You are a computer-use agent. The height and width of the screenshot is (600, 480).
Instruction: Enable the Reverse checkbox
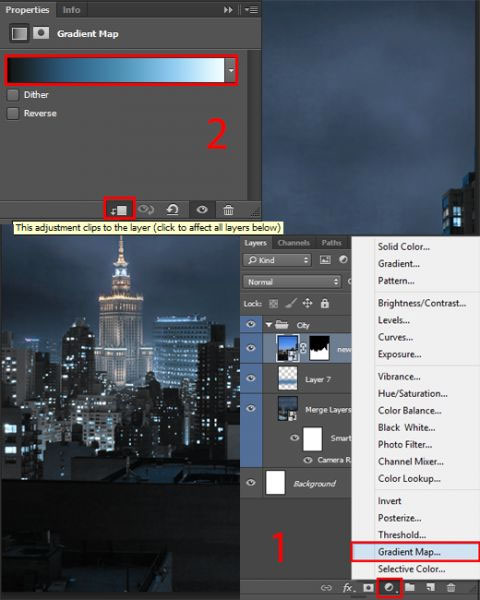click(x=13, y=113)
